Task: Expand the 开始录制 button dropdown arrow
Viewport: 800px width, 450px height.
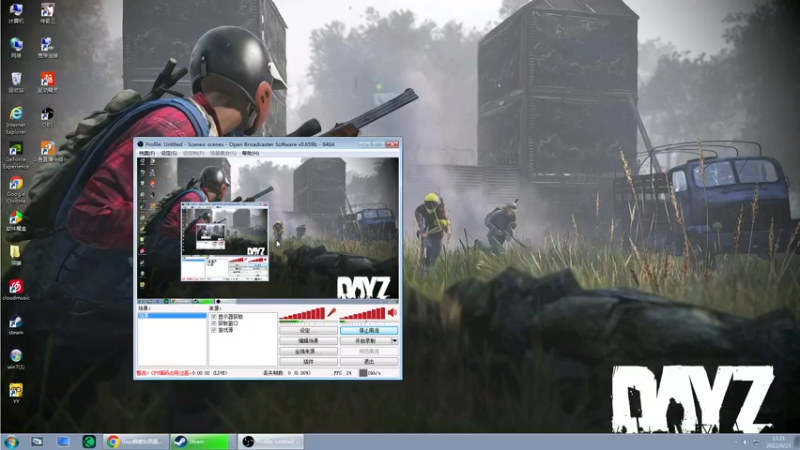Action: 394,341
